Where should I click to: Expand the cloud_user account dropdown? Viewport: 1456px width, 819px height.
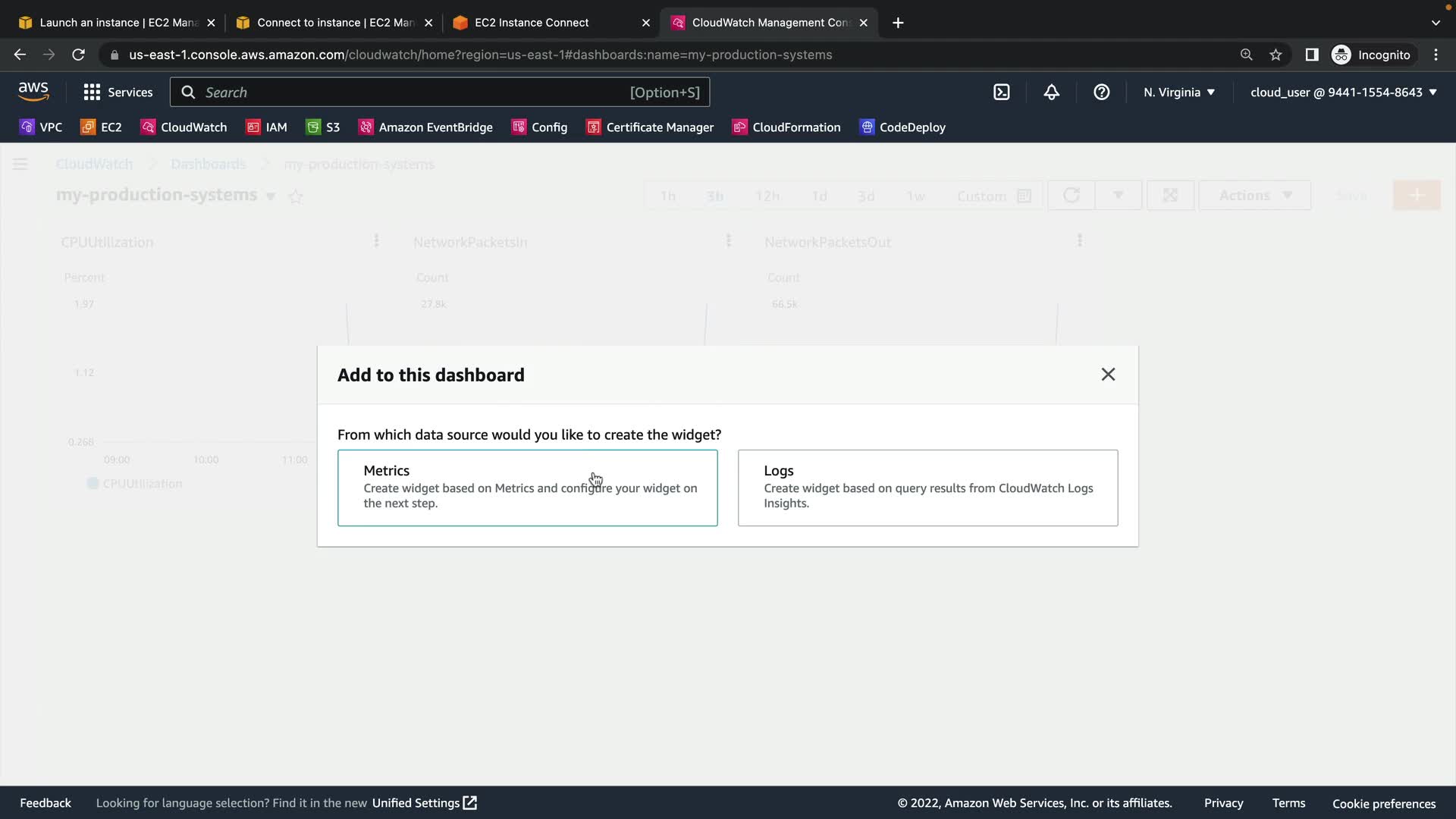coord(1343,92)
